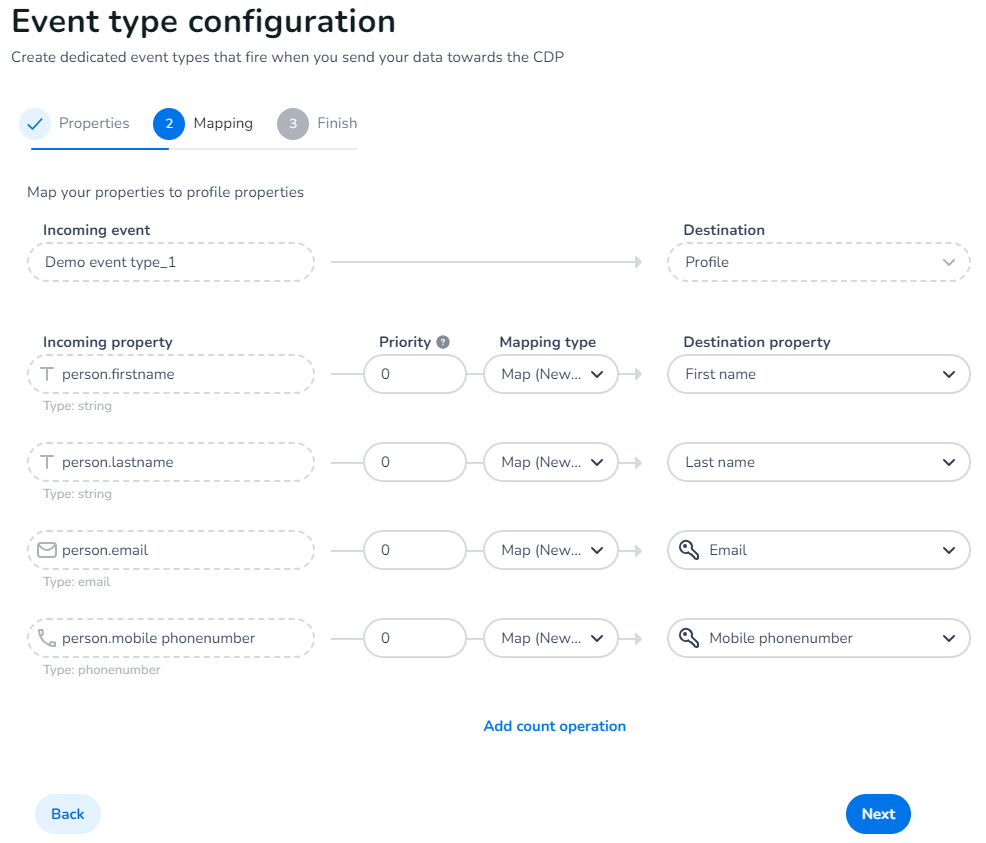Click the text icon beside person.firstname
The height and width of the screenshot is (843, 986).
(x=47, y=374)
